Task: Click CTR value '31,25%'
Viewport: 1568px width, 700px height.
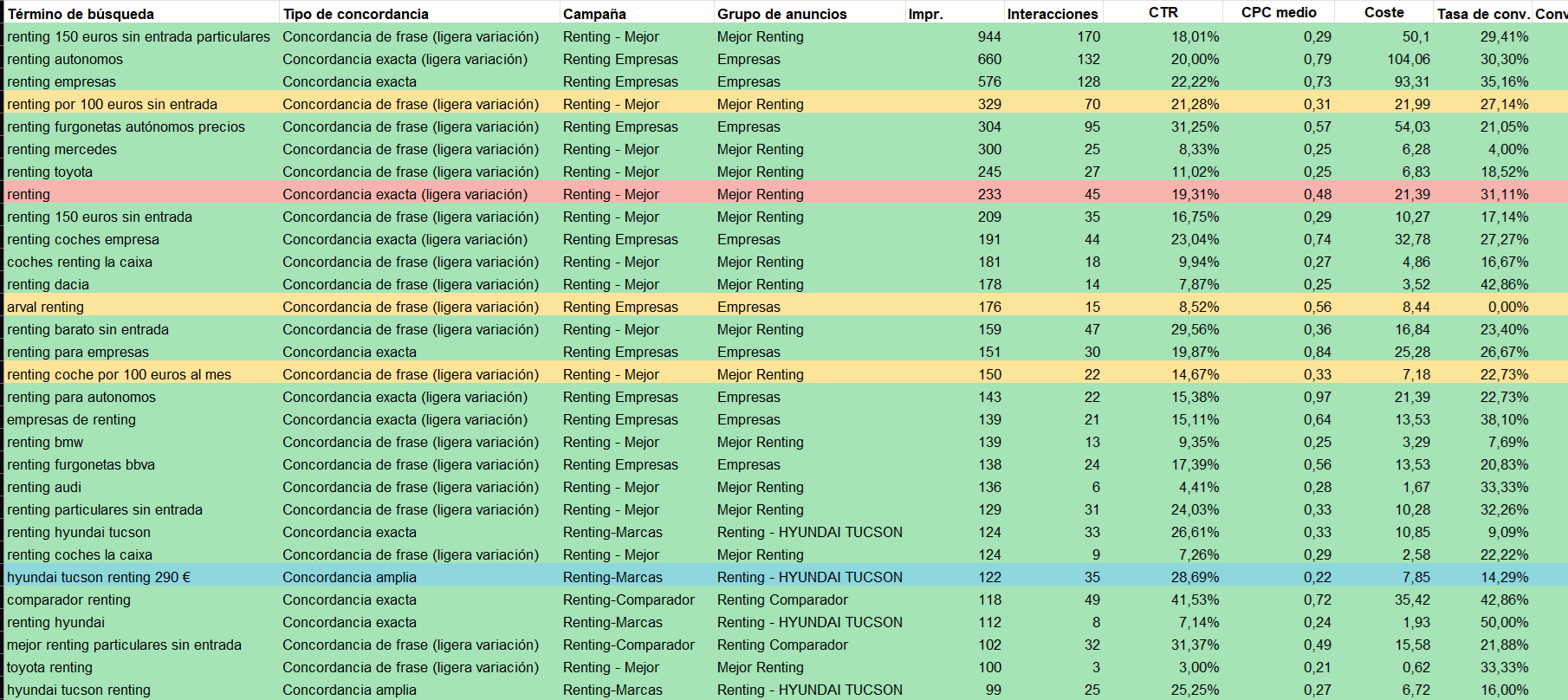Action: pos(1195,126)
